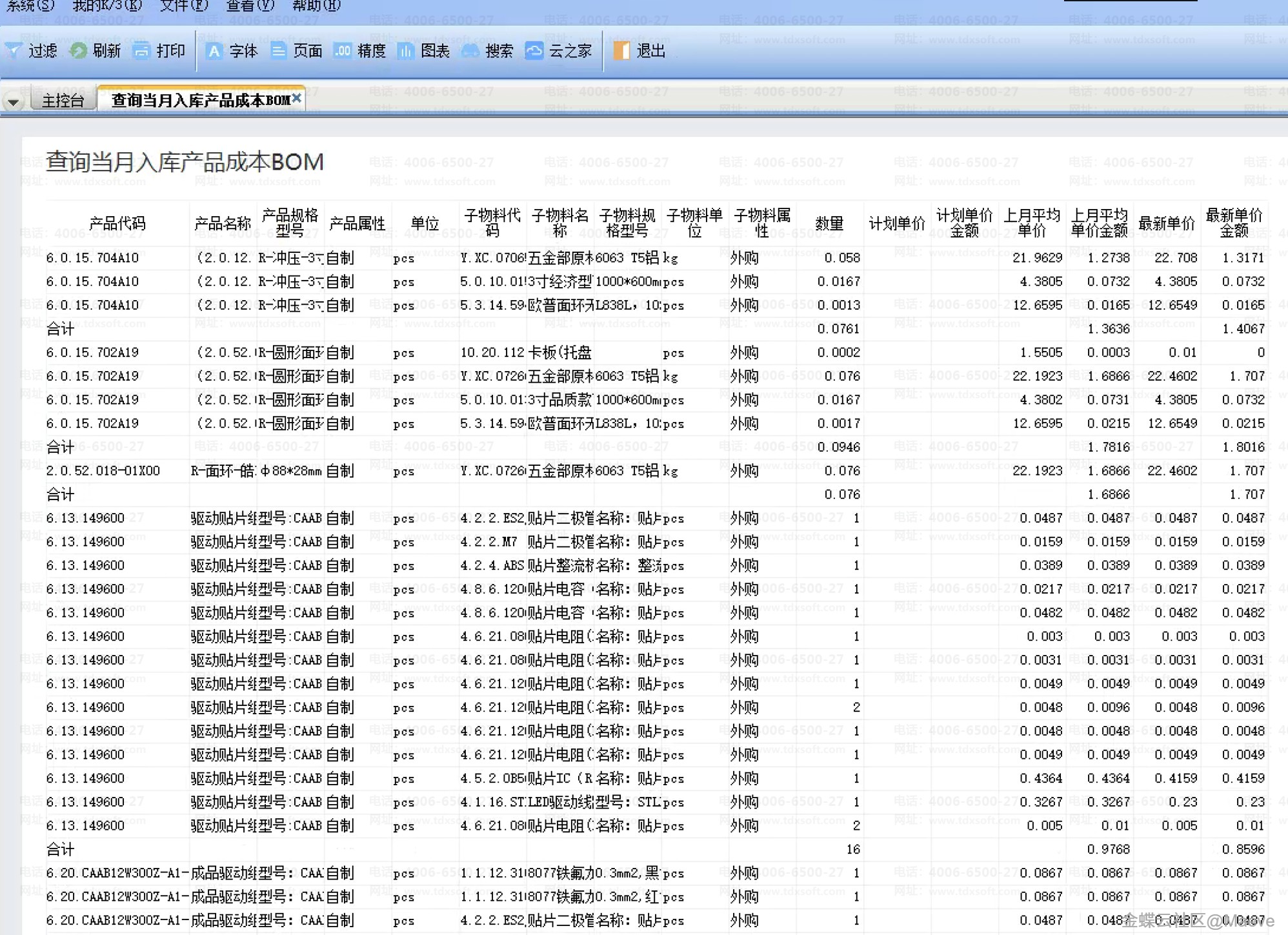
Task: Click the 过滤 toolbar label
Action: coord(43,51)
